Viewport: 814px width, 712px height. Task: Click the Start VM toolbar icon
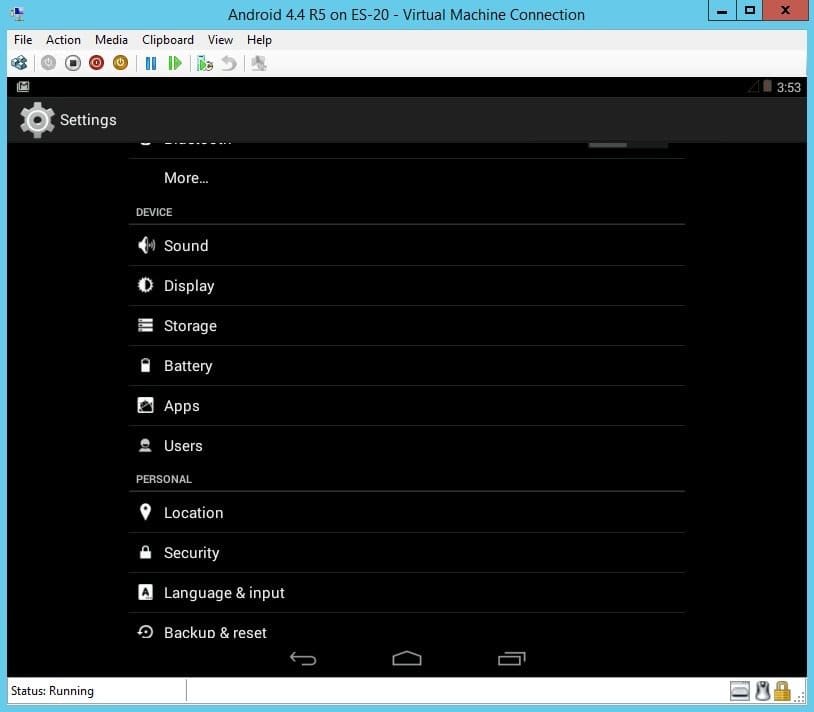point(48,63)
